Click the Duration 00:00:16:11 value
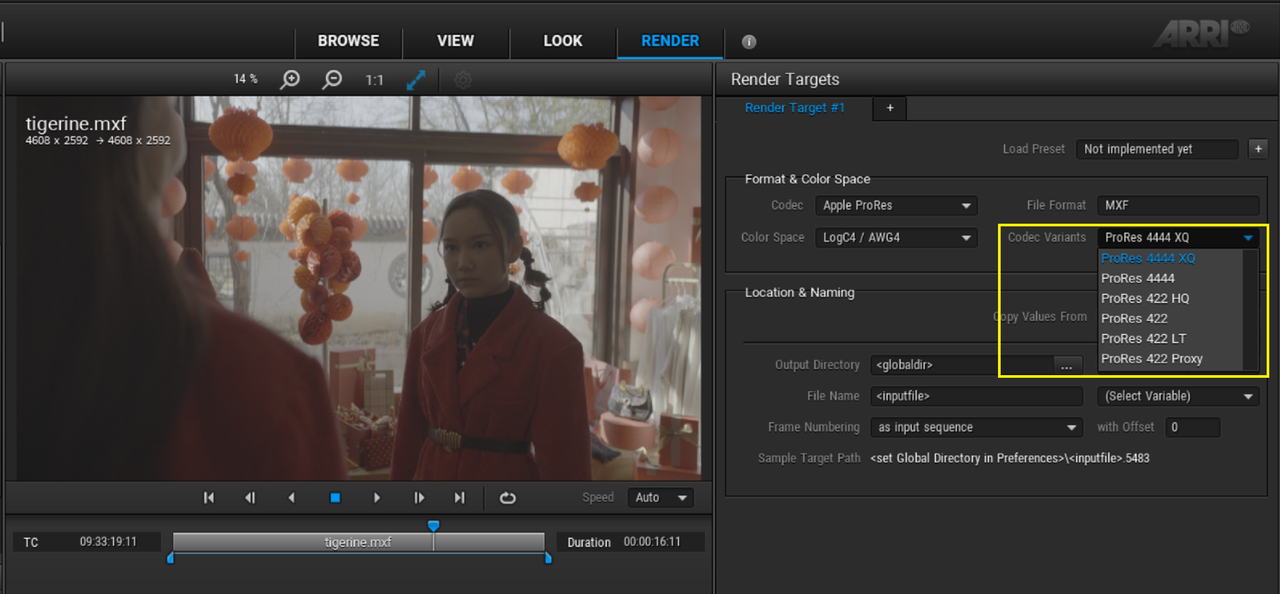The width and height of the screenshot is (1280, 594). (652, 542)
